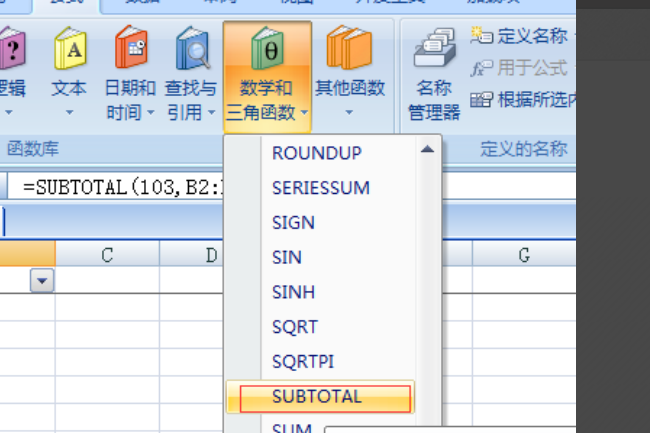Pick SERIESSUM from the dropdown list

tap(321, 188)
